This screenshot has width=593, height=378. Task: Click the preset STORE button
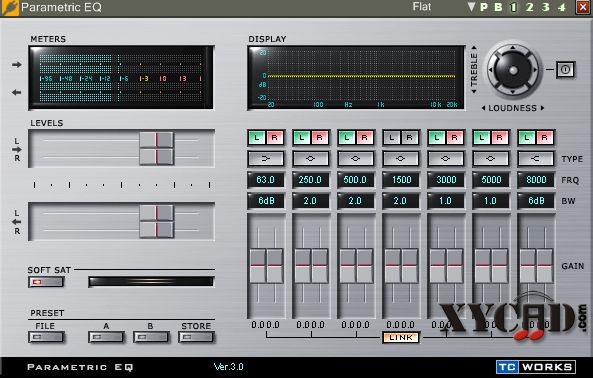[x=196, y=337]
